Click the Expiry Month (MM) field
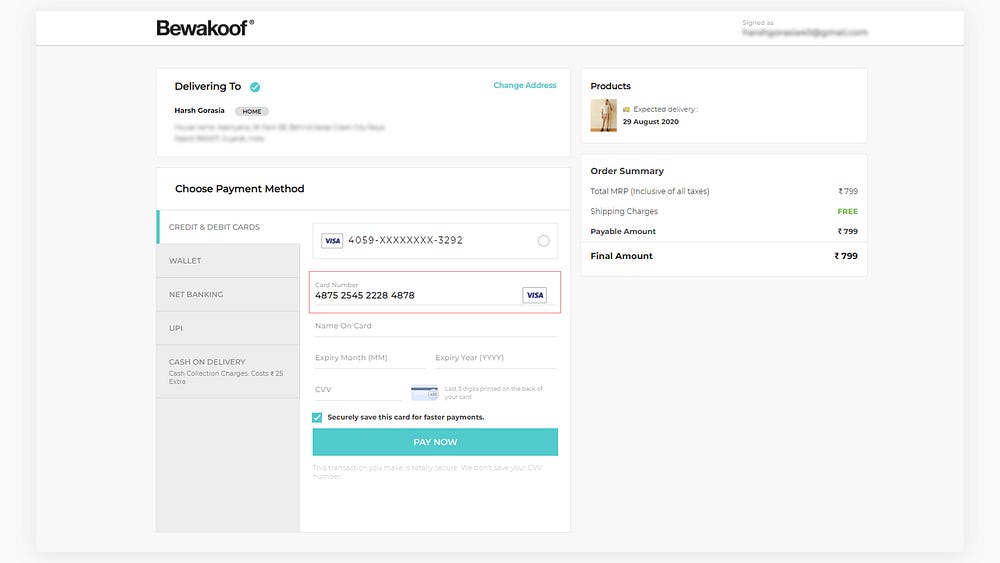The height and width of the screenshot is (563, 1000). click(369, 358)
